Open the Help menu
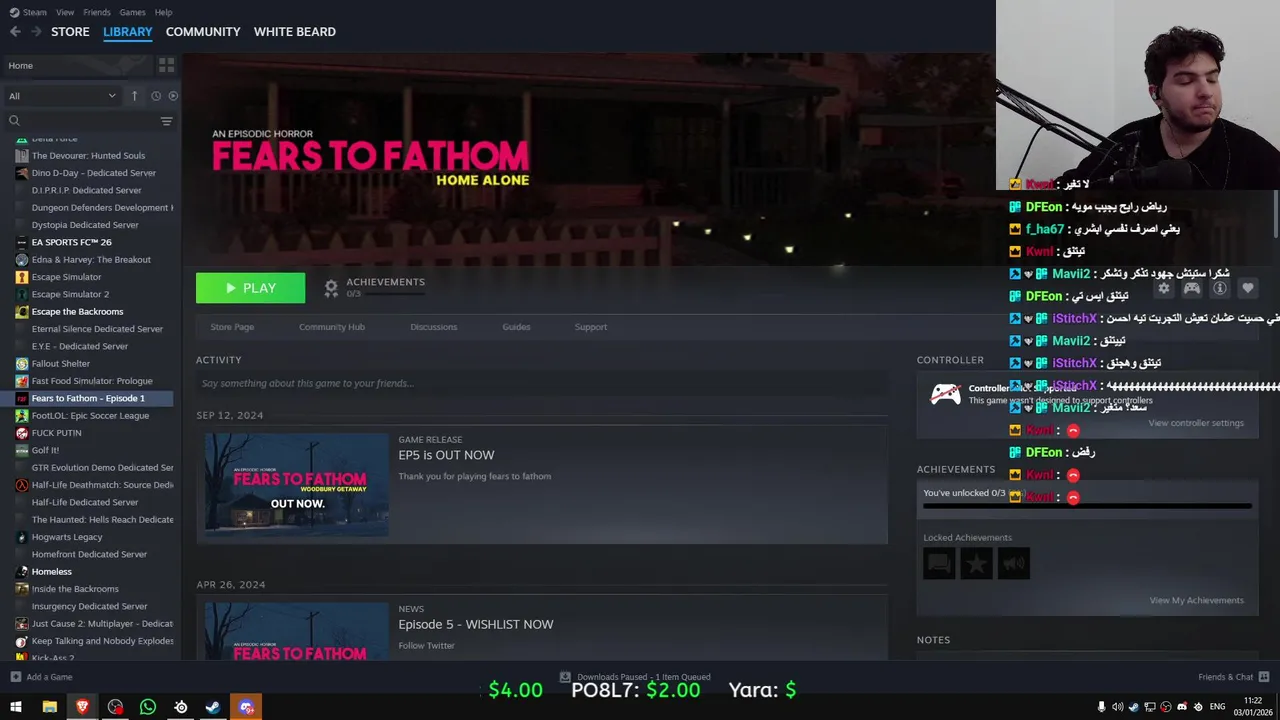This screenshot has height=720, width=1280. coord(164,12)
